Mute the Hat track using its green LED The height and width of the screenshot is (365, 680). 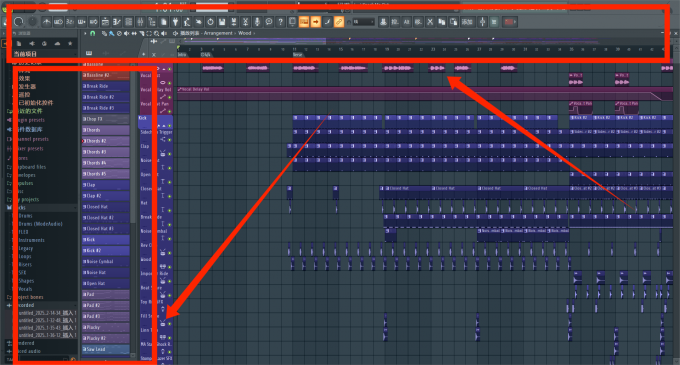(170, 210)
